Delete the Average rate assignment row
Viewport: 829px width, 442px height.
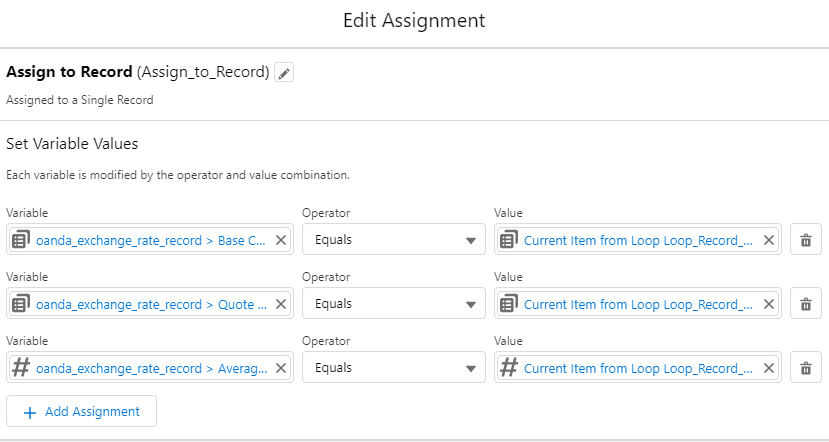click(x=805, y=368)
